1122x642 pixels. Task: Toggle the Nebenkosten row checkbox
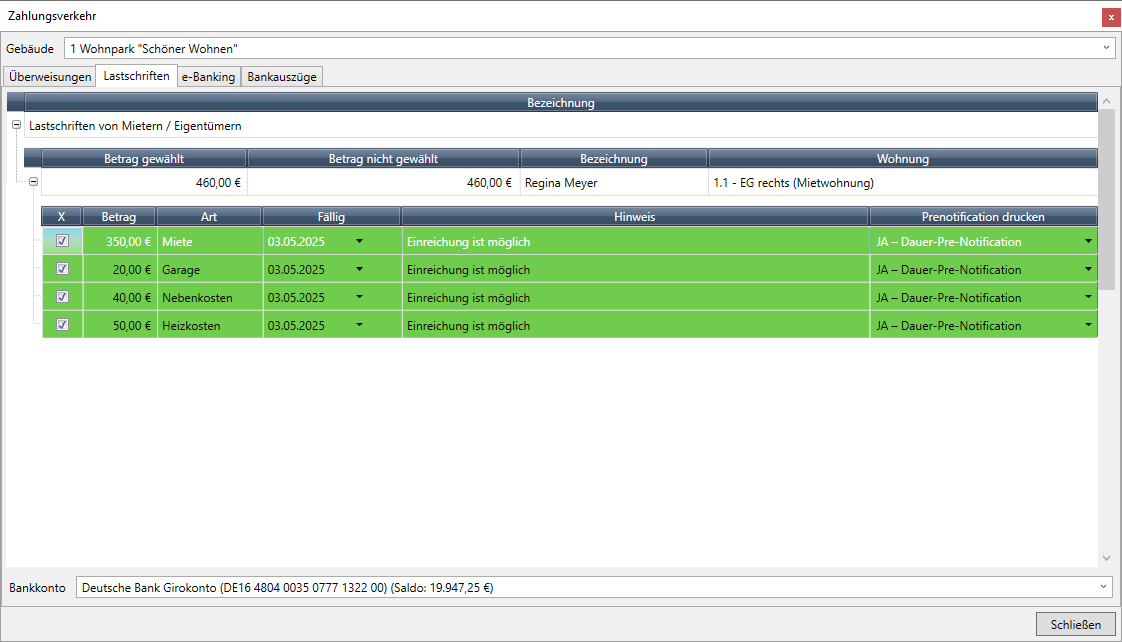tap(62, 297)
